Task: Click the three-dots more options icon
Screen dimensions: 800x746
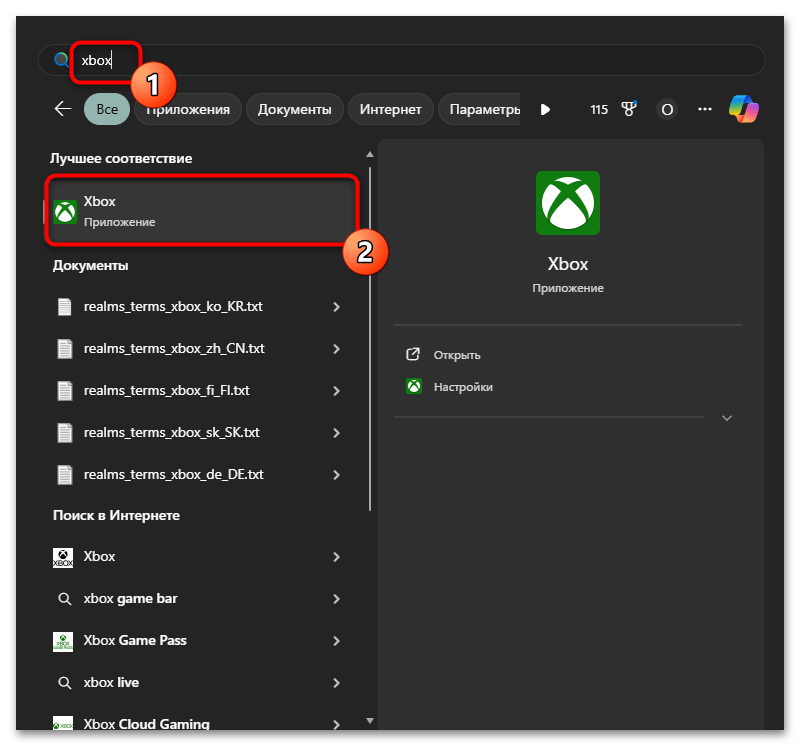Action: 705,109
